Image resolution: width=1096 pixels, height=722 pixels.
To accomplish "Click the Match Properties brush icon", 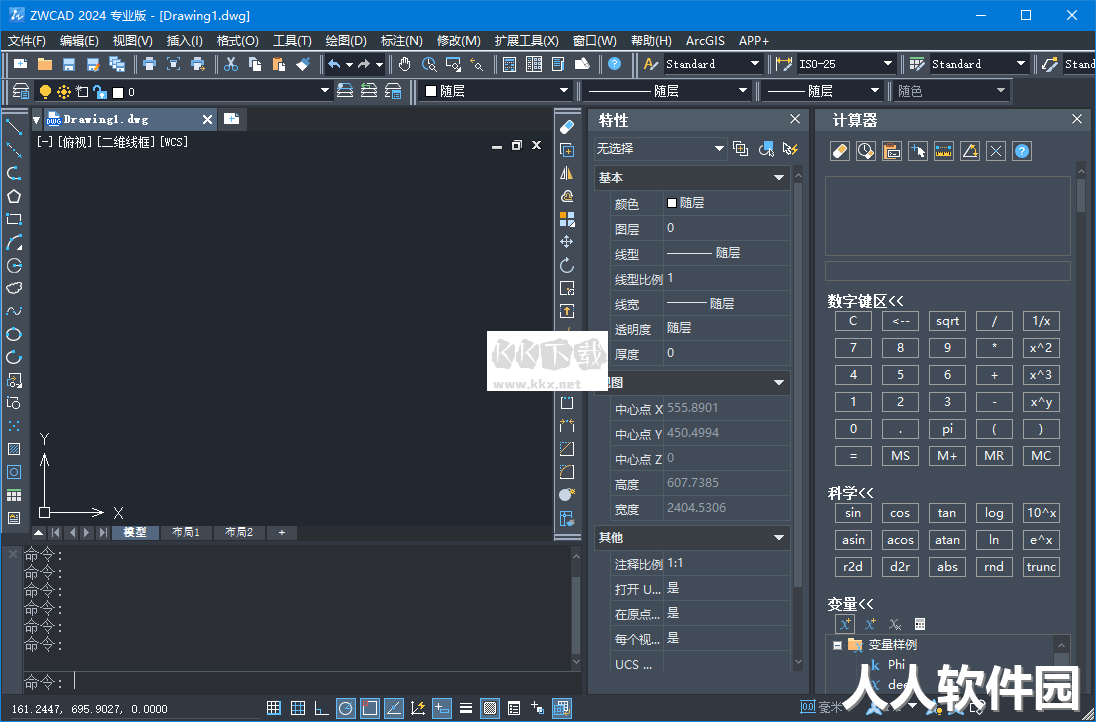I will (303, 64).
